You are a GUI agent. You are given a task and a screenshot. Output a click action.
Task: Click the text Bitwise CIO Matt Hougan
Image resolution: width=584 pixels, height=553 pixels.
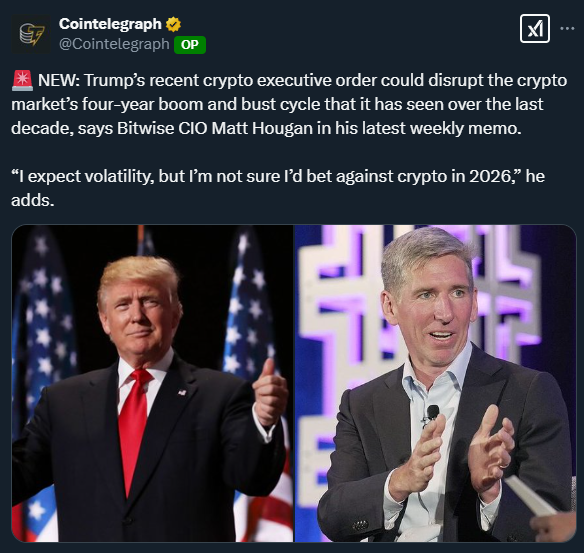pos(215,128)
